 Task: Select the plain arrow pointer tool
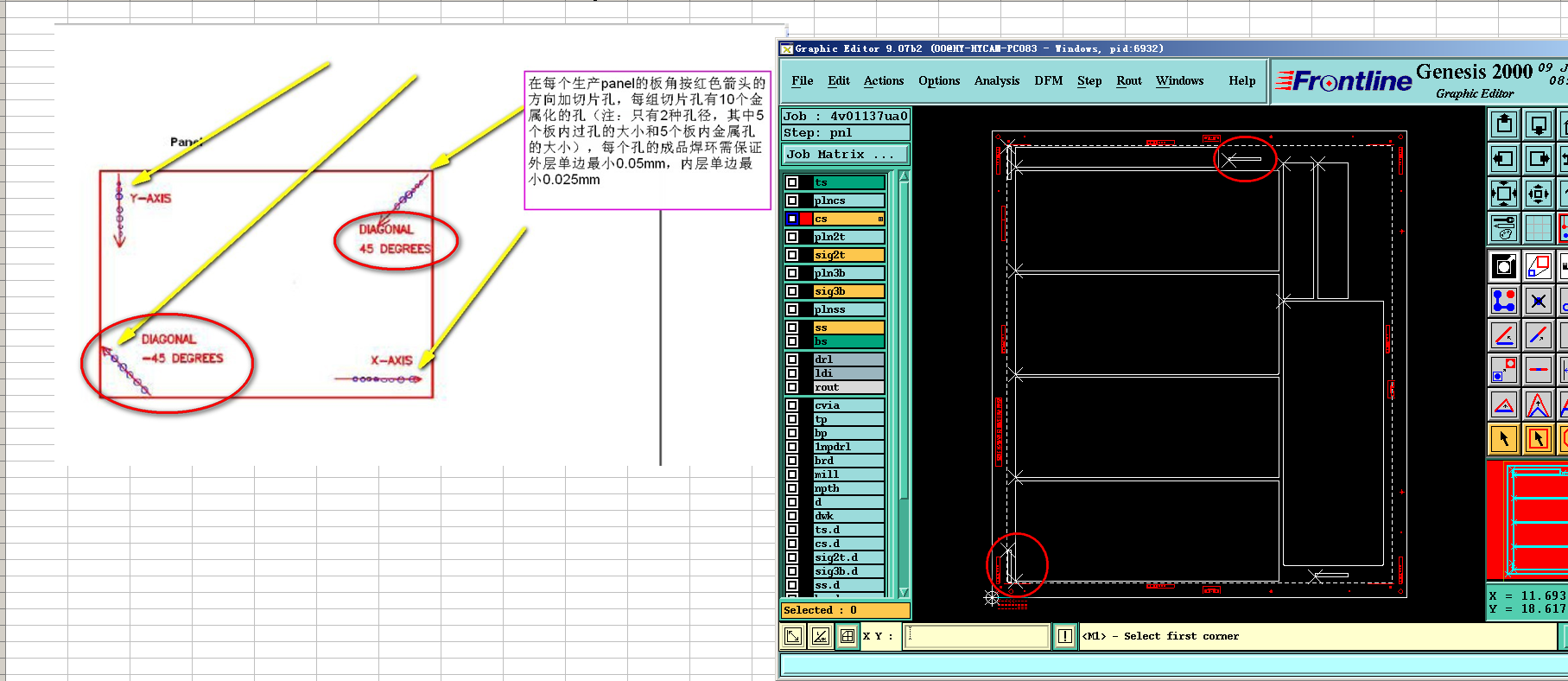coord(1504,439)
